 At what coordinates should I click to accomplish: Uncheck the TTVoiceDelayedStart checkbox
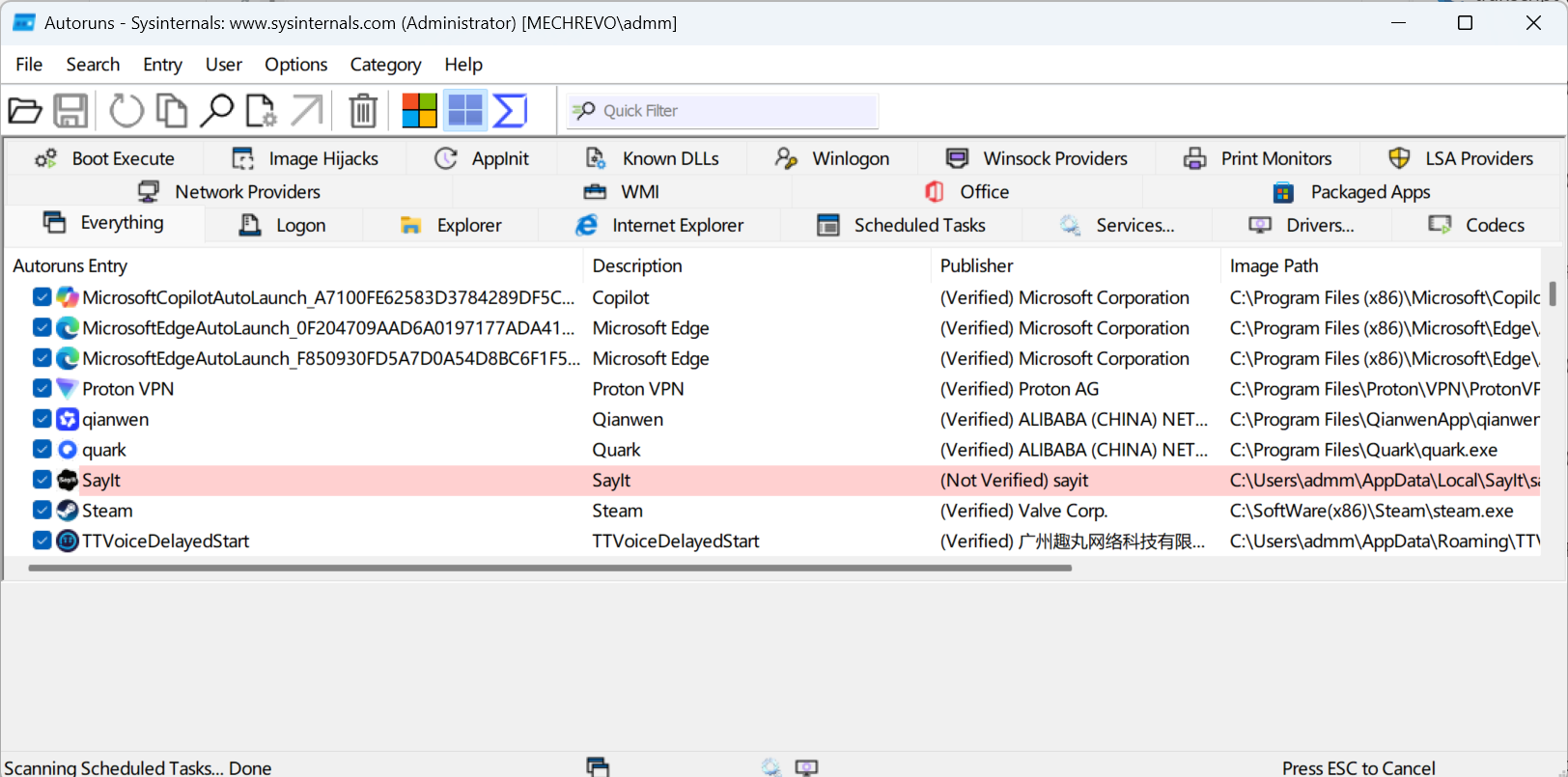pos(42,541)
